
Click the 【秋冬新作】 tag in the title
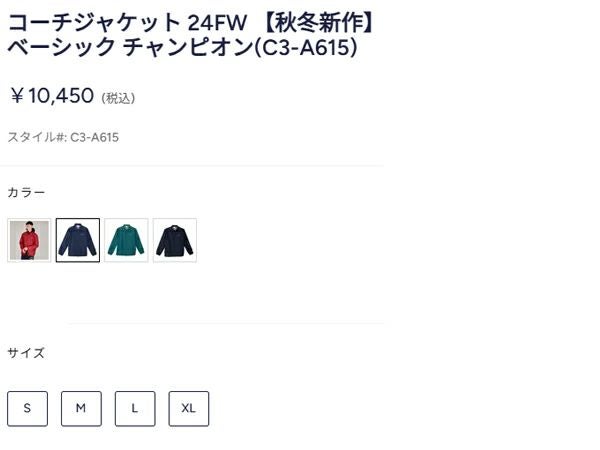[320, 23]
